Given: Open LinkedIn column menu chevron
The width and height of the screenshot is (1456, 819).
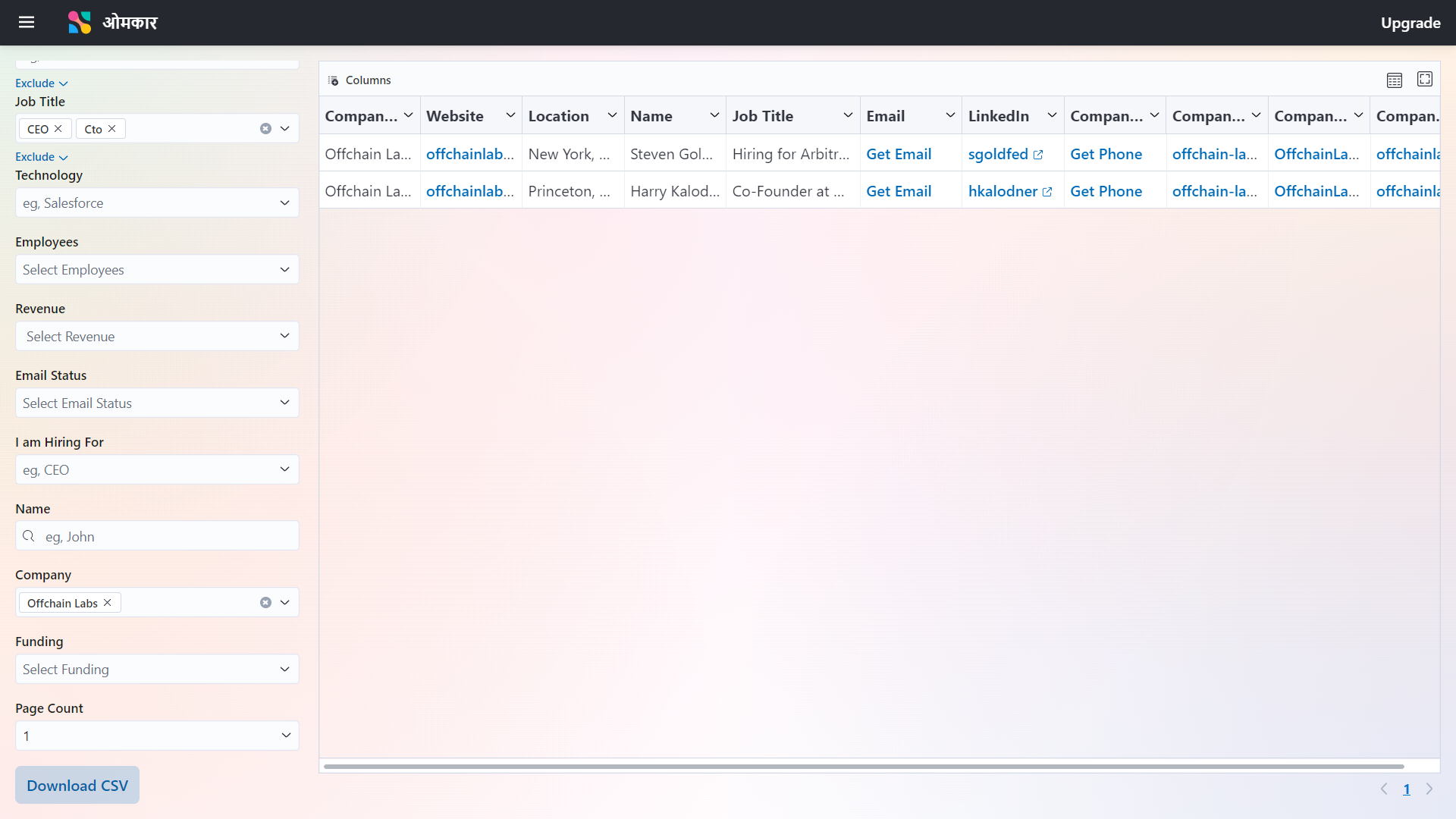Looking at the screenshot, I should tap(1052, 115).
